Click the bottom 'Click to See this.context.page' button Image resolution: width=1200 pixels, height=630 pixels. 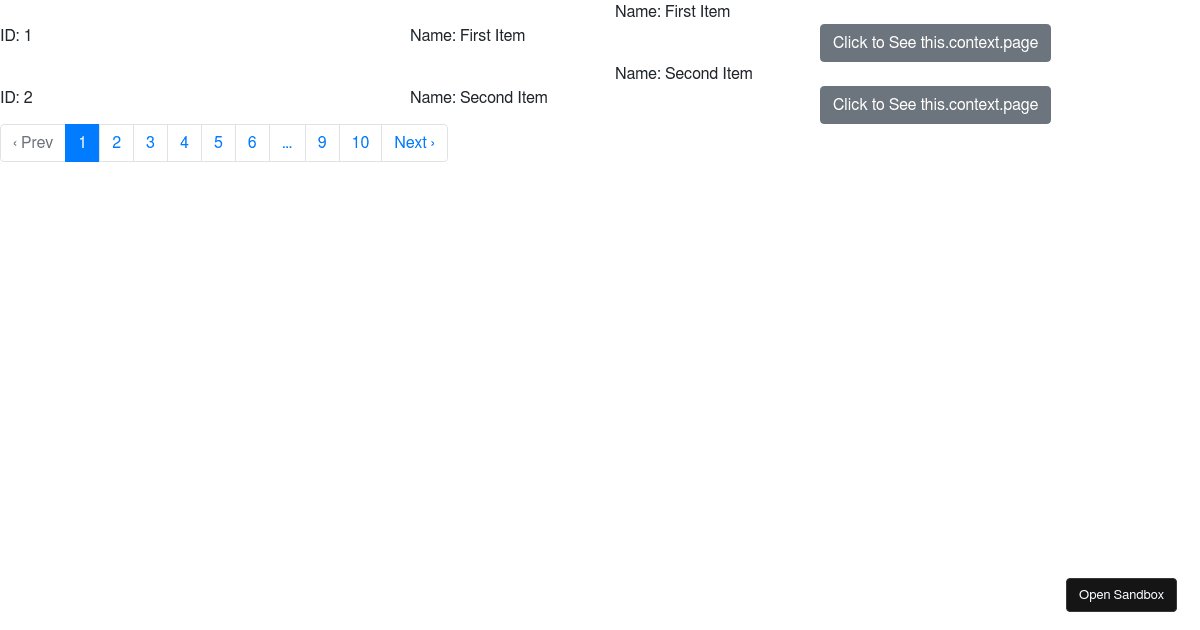(x=935, y=104)
